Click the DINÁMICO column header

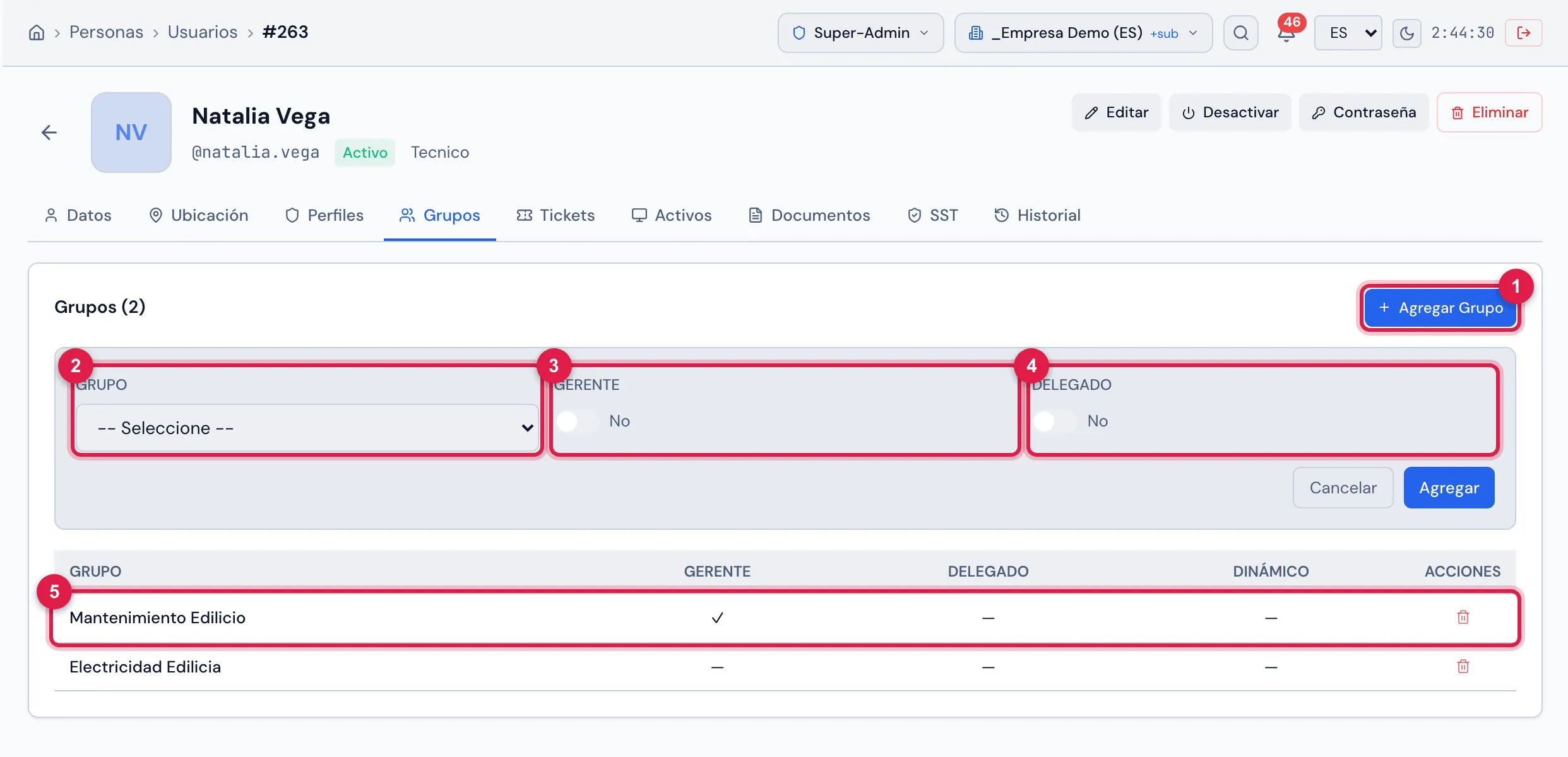pos(1271,572)
